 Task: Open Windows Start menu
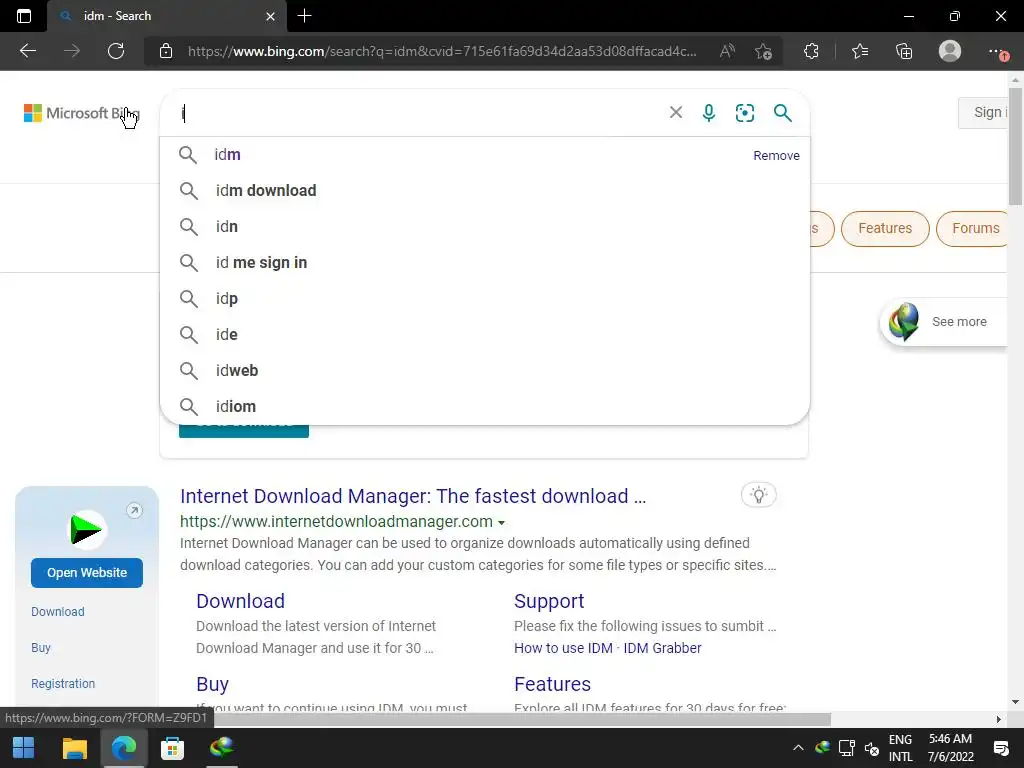point(24,747)
